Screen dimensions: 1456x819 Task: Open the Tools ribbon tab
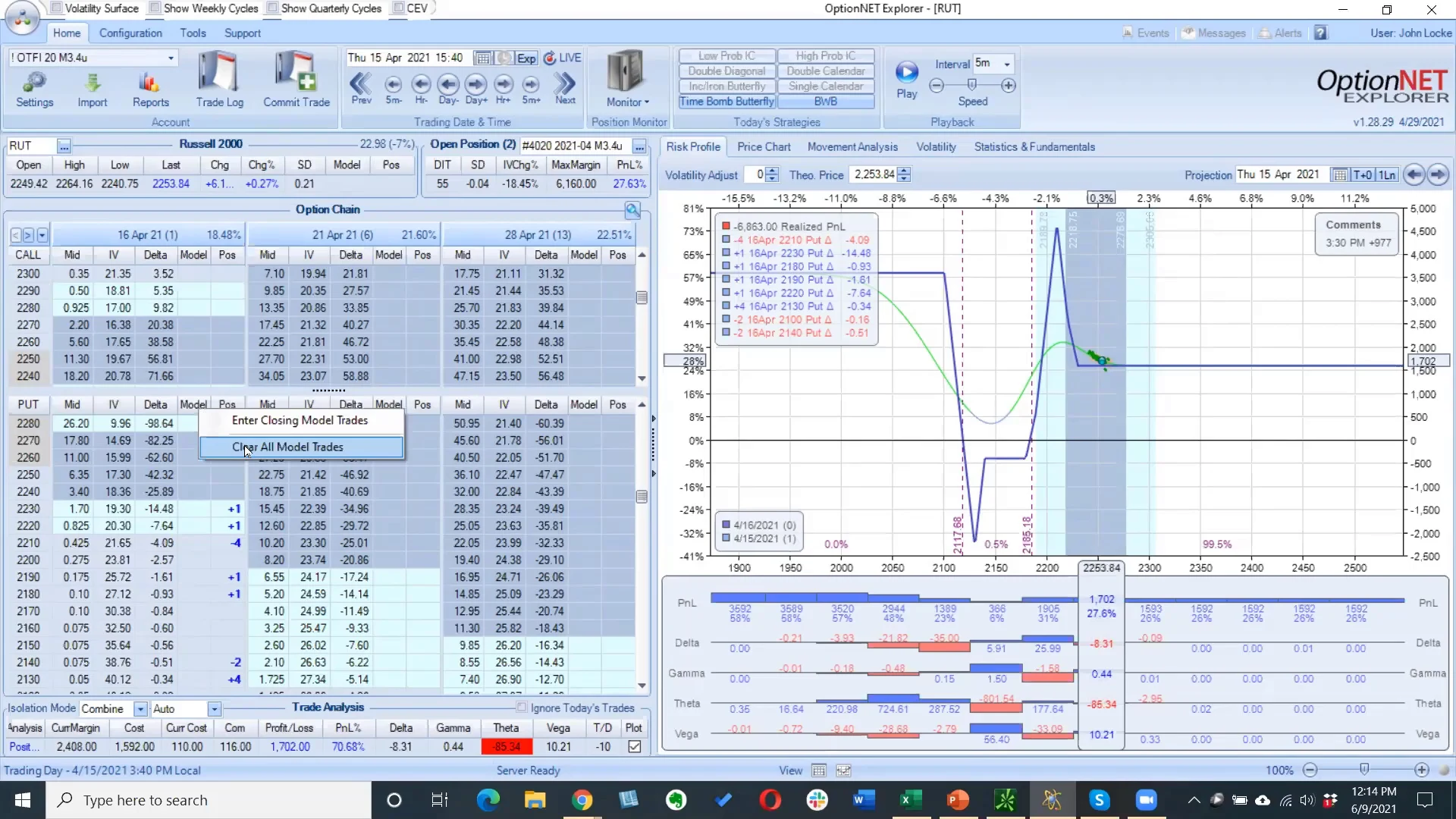(193, 33)
